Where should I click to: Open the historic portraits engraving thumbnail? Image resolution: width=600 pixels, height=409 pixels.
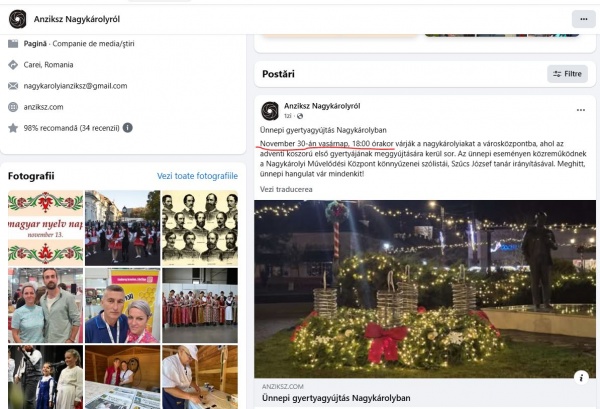[x=200, y=228]
